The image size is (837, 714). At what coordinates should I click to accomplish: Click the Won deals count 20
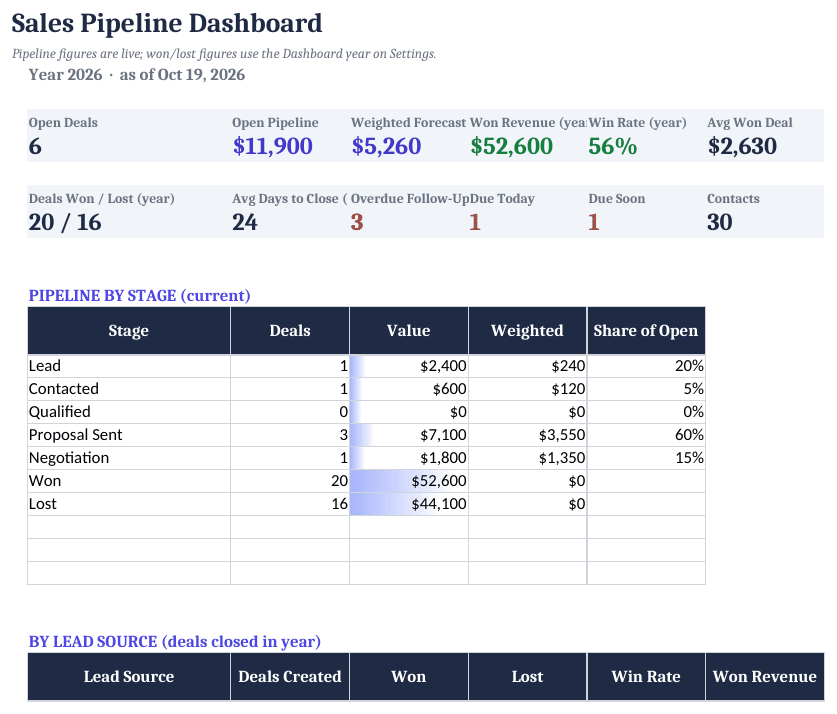click(290, 481)
